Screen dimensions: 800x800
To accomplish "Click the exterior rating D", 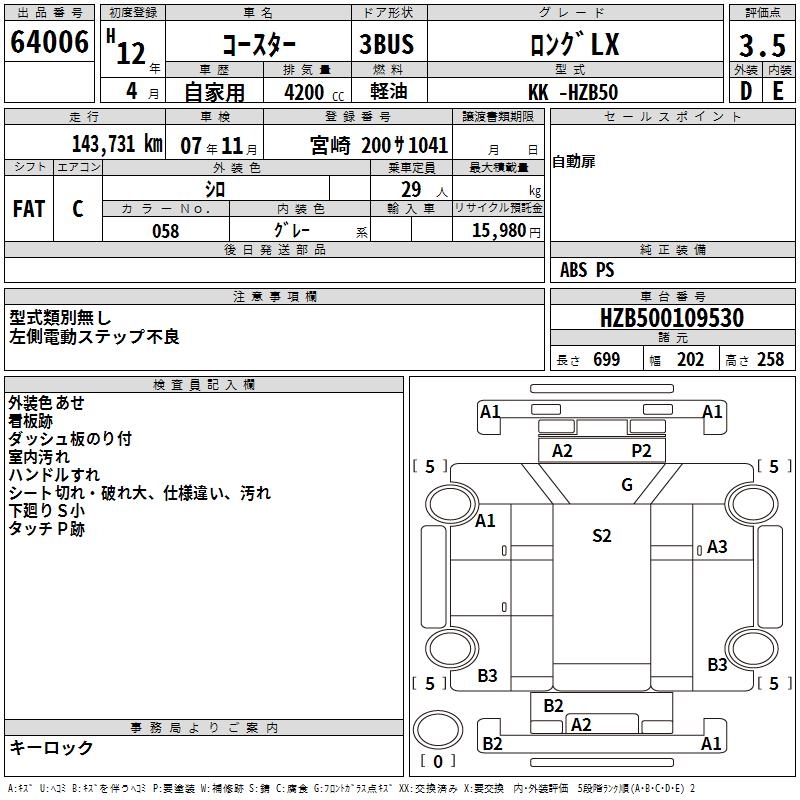I will pos(746,91).
